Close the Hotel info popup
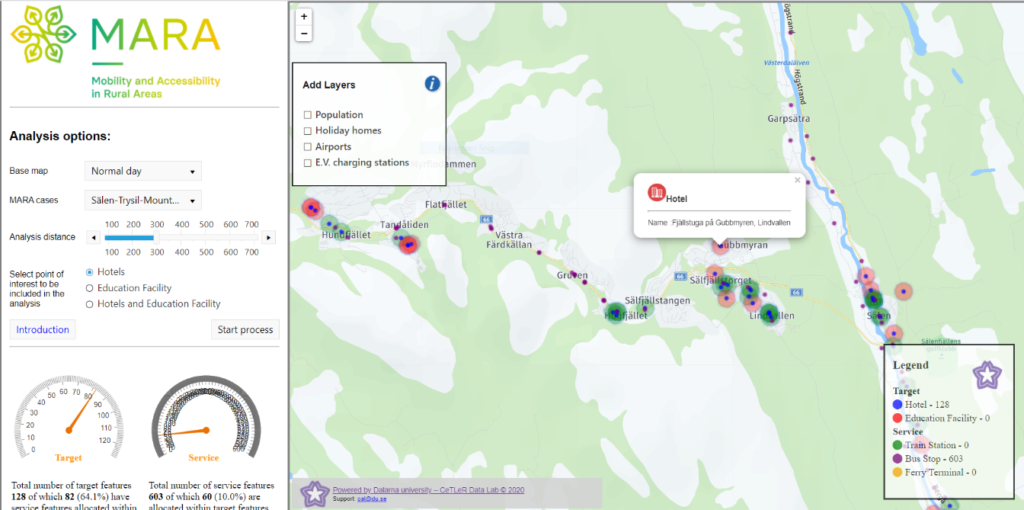 tap(797, 181)
